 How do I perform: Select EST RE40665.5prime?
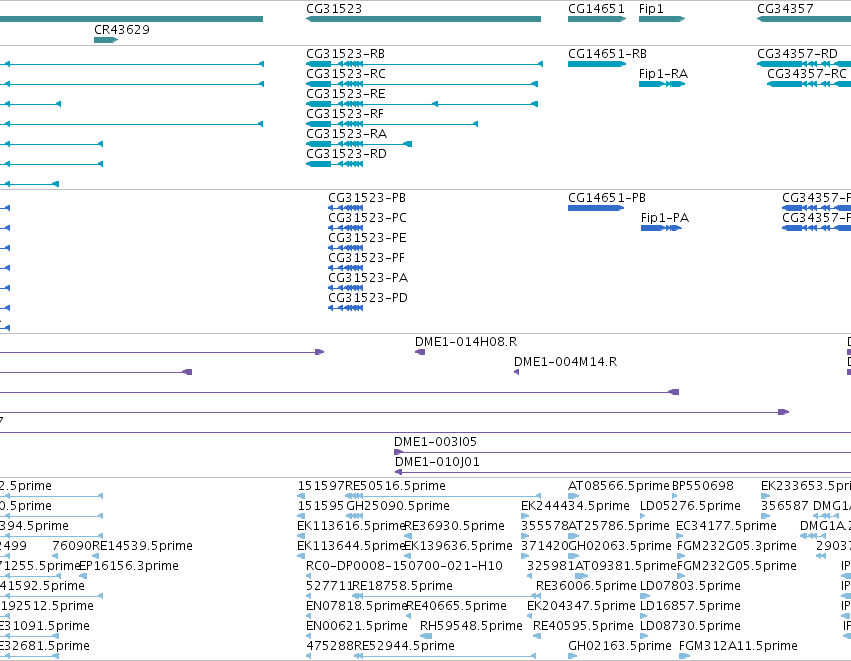(408, 616)
